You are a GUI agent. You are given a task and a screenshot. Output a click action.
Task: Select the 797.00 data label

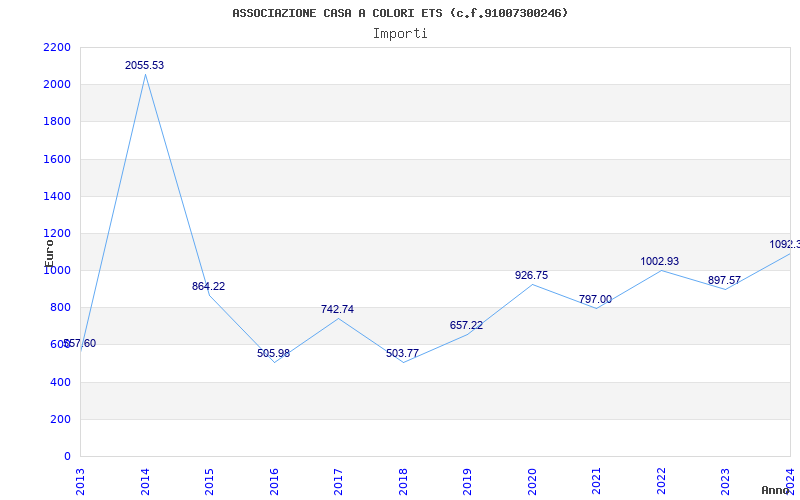pos(595,299)
